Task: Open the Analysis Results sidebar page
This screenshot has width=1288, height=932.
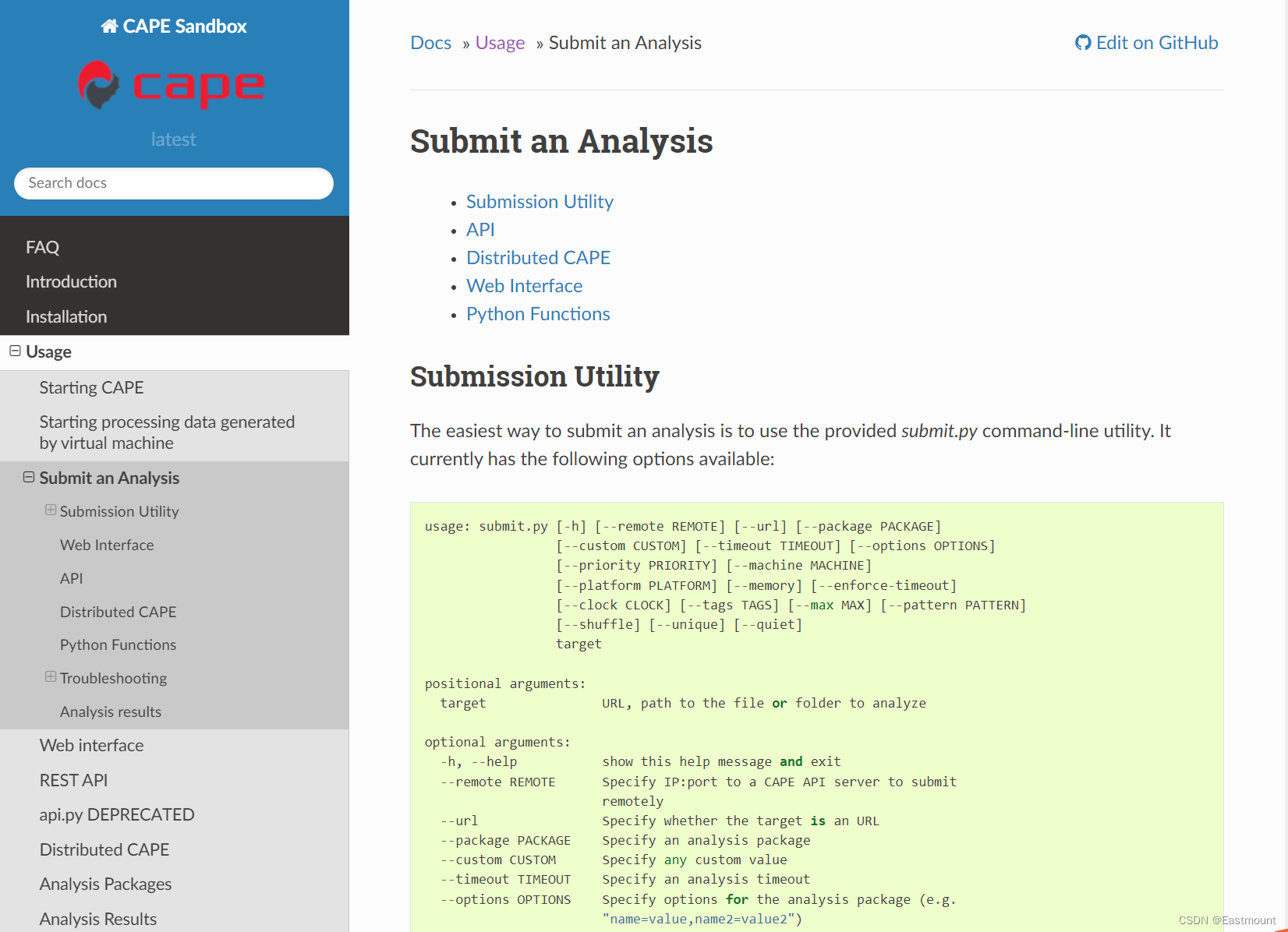Action: 98,919
